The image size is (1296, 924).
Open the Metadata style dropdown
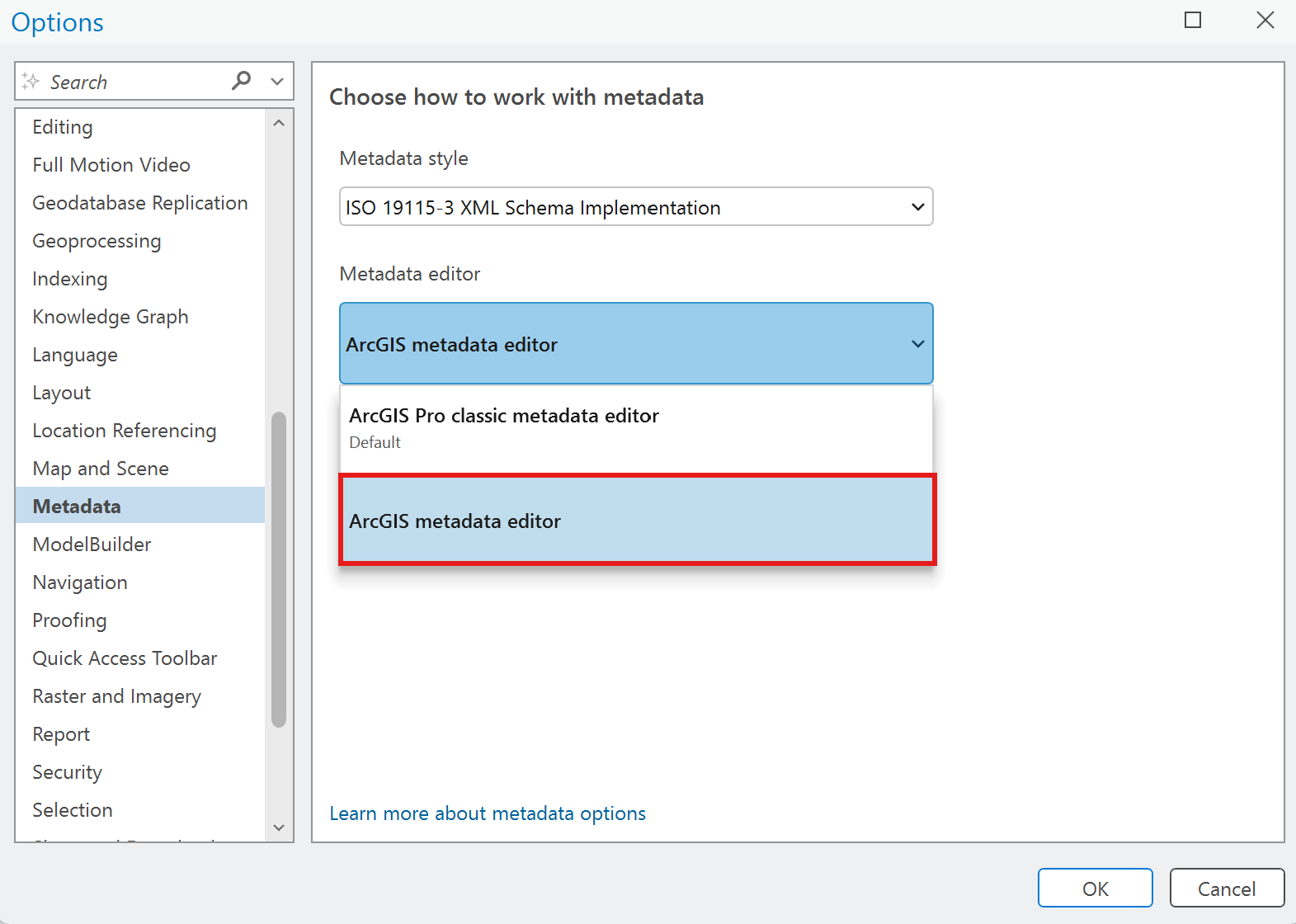pyautogui.click(x=636, y=207)
